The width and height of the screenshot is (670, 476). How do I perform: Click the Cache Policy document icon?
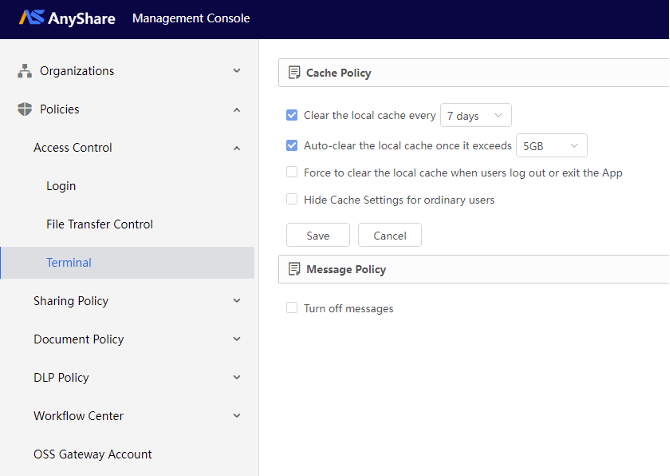294,73
